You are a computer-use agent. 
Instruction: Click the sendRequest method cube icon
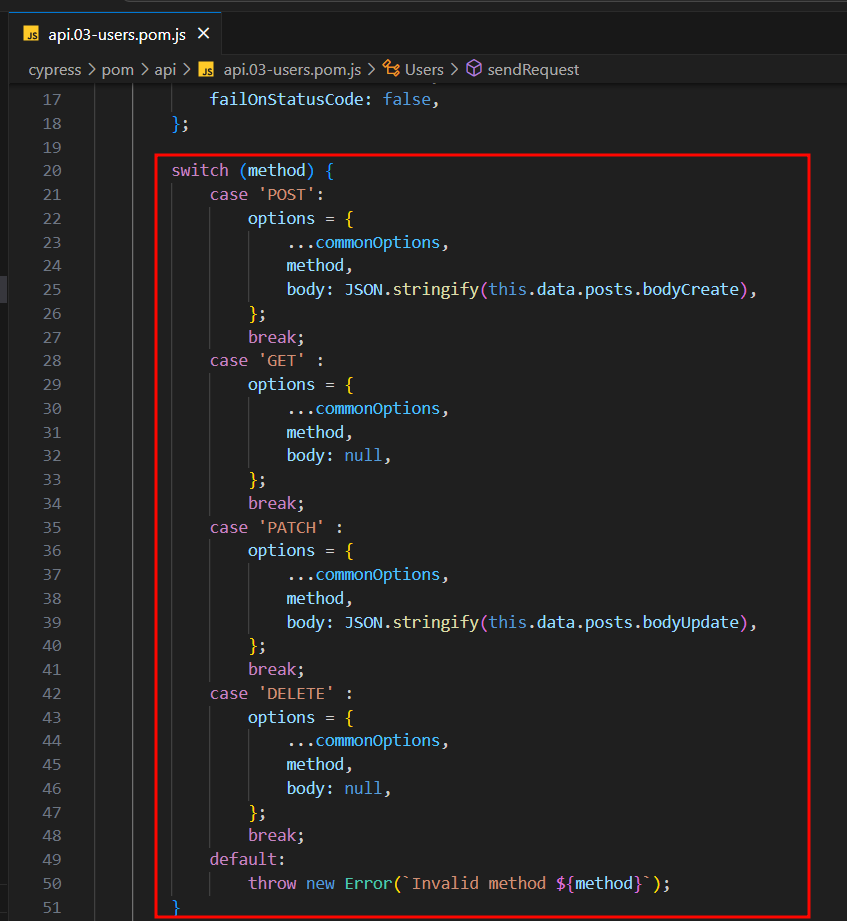[474, 69]
